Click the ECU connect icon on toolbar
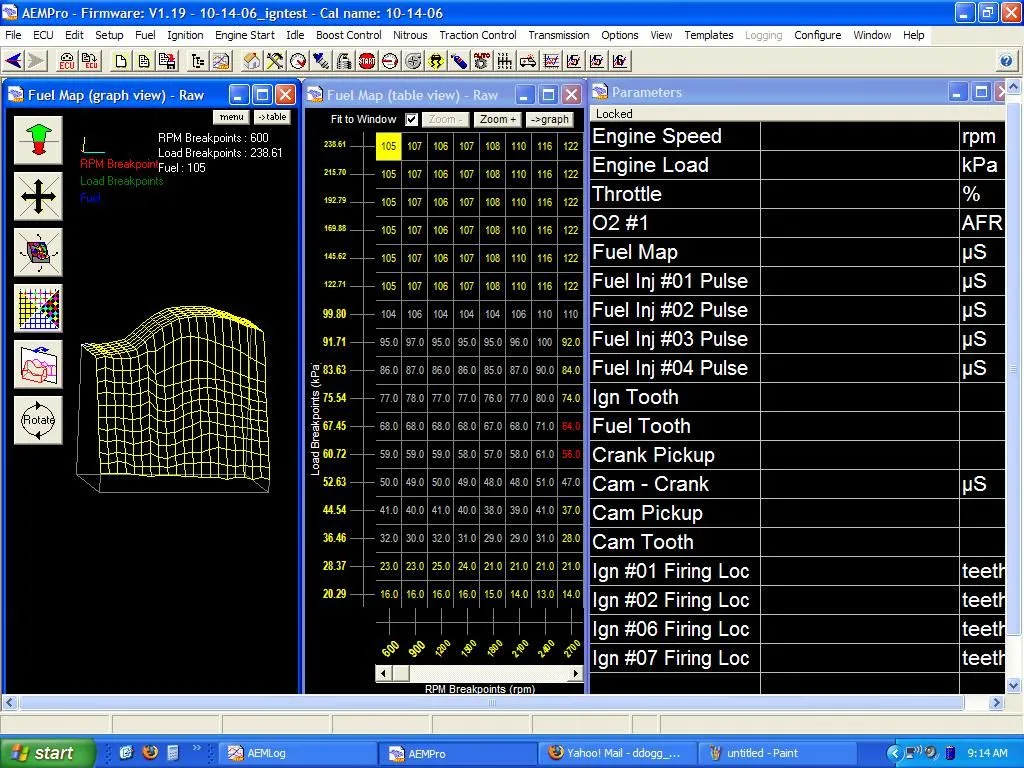This screenshot has width=1024, height=768. click(67, 61)
